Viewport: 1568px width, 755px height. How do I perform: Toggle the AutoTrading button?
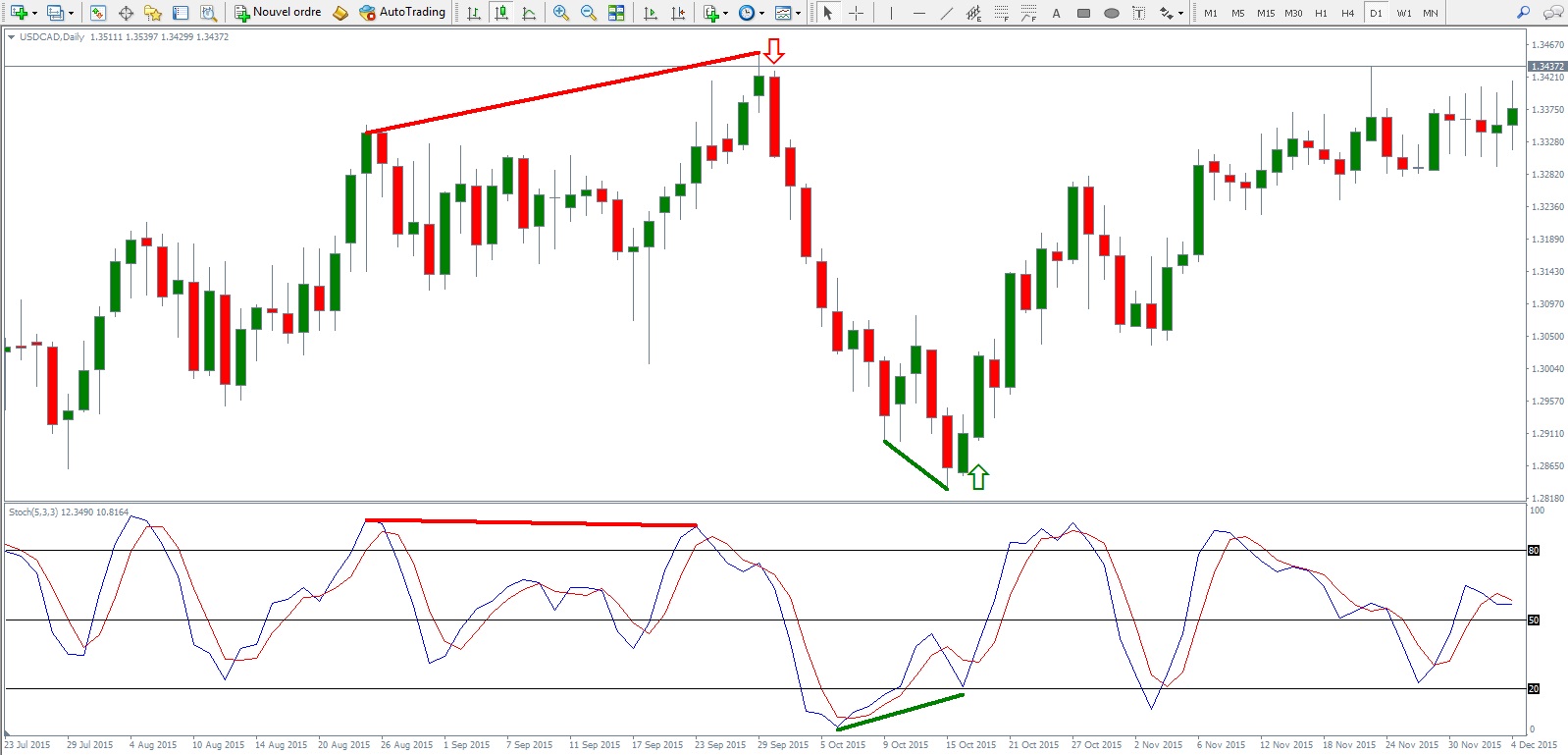(x=402, y=13)
